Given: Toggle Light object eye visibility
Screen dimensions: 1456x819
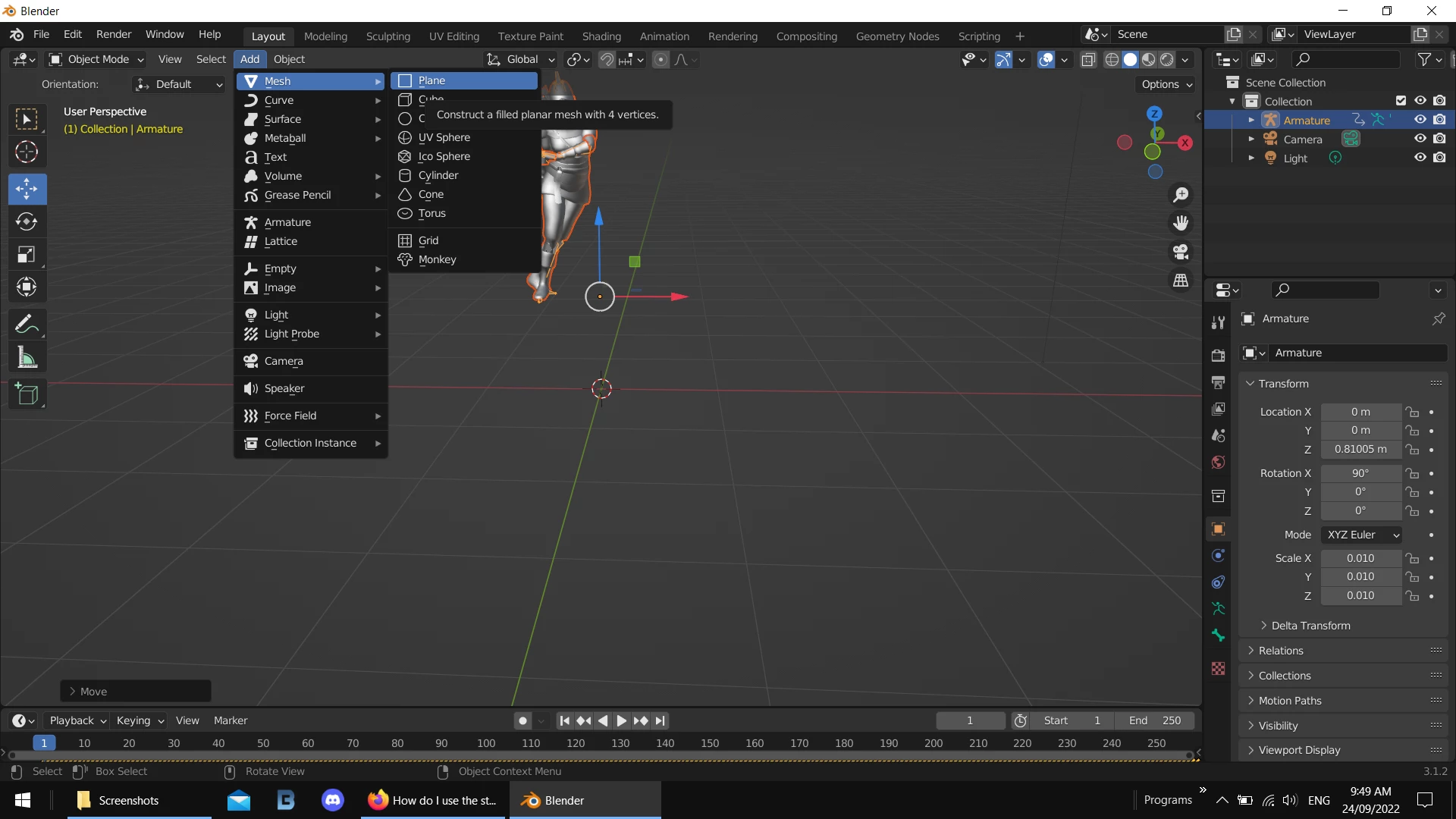Looking at the screenshot, I should (1420, 158).
